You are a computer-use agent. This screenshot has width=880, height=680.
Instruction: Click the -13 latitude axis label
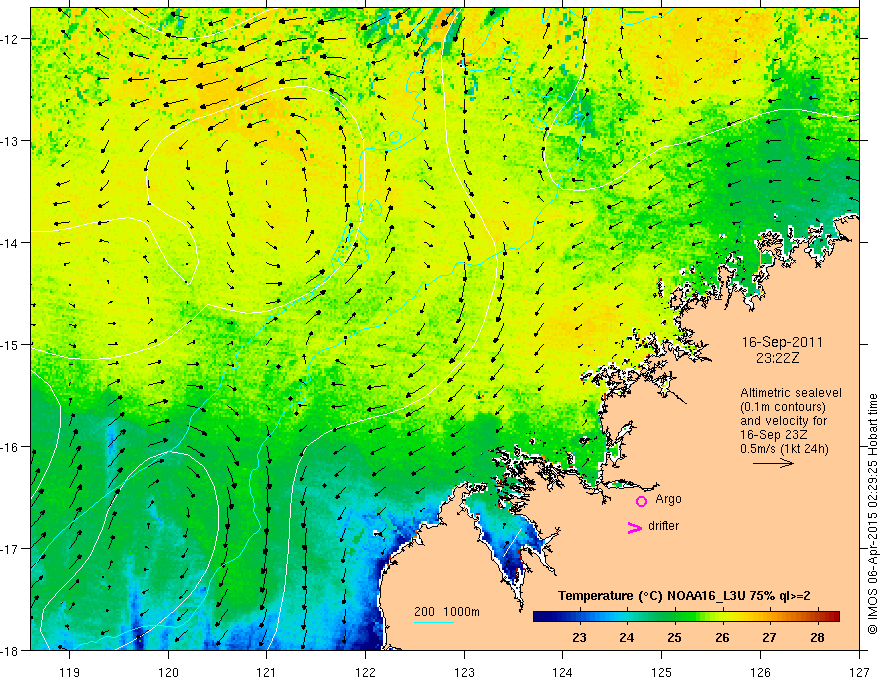click(x=10, y=141)
